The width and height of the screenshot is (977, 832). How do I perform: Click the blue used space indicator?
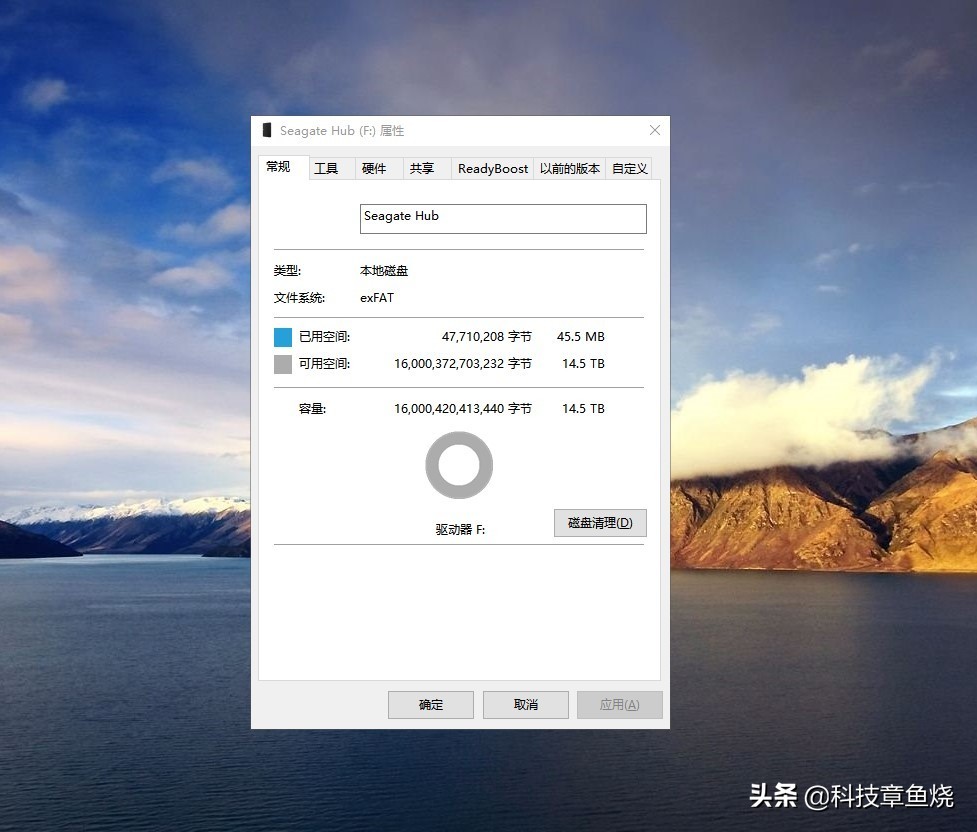click(282, 337)
